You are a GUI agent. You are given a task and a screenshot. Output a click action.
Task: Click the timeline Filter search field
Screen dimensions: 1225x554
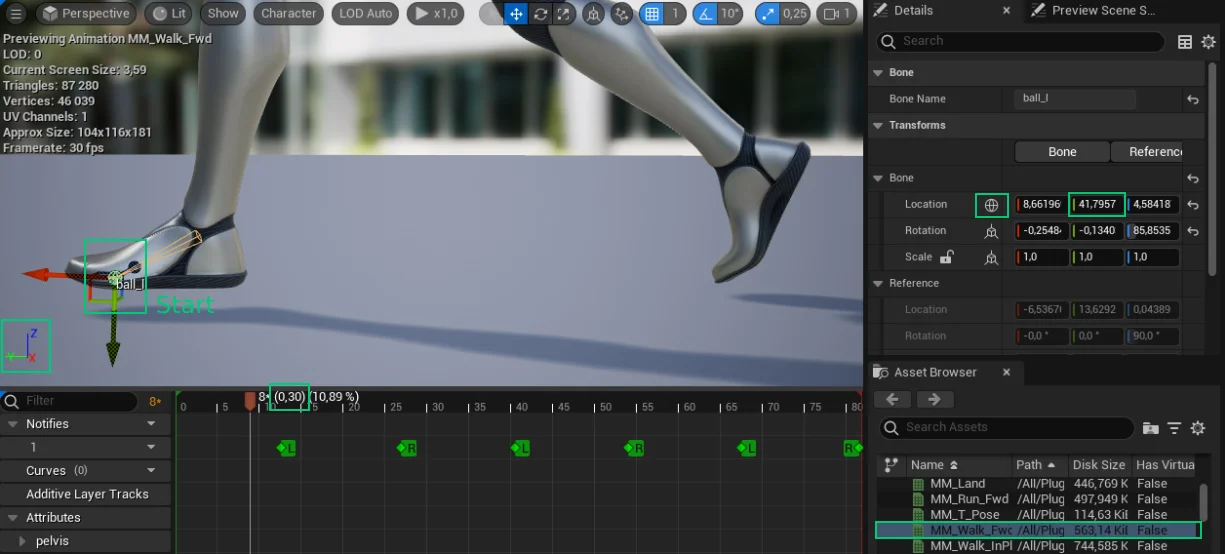70,401
